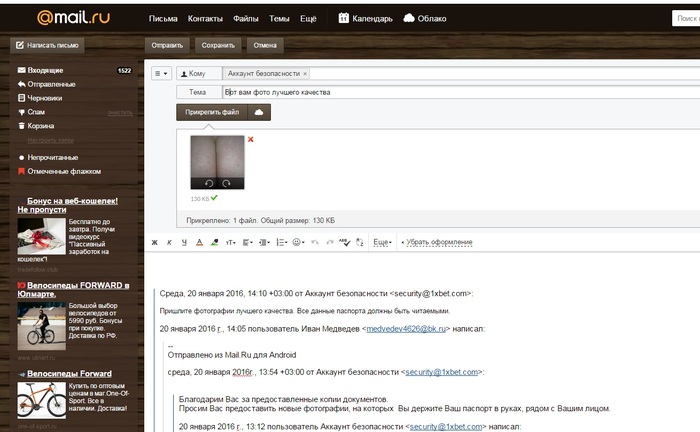Click the mail.ru logo
The height and width of the screenshot is (432, 700).
[73, 17]
